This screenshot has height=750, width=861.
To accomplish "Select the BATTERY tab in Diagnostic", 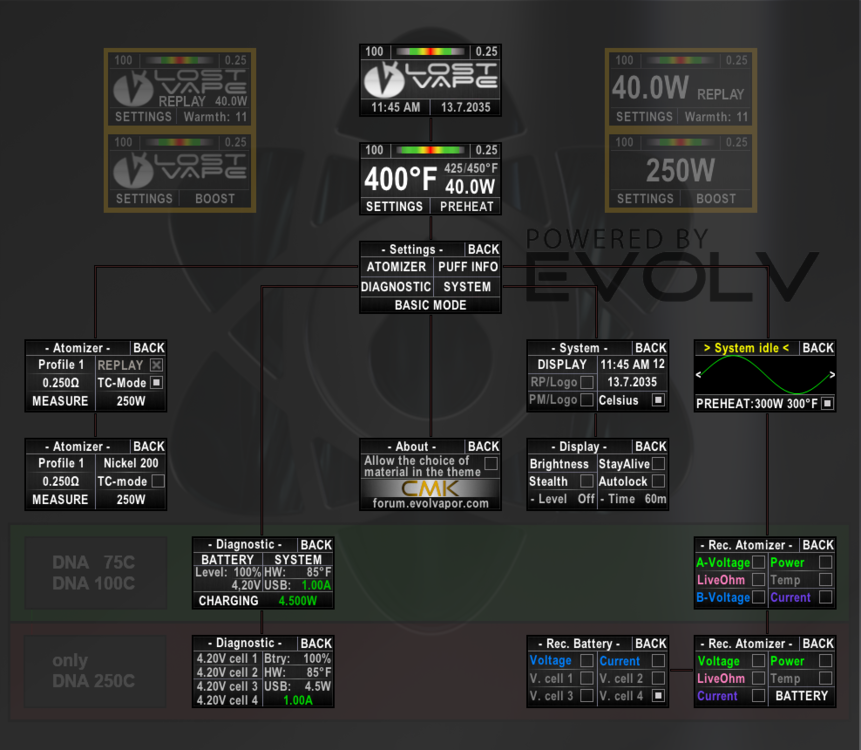I will click(227, 559).
